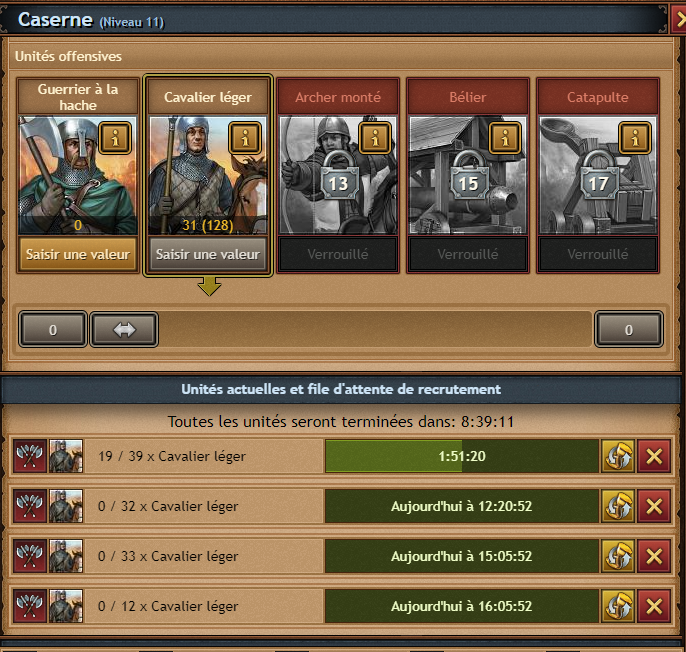
Task: Cancel the 0 / 32 Cavalier léger order
Action: [654, 506]
